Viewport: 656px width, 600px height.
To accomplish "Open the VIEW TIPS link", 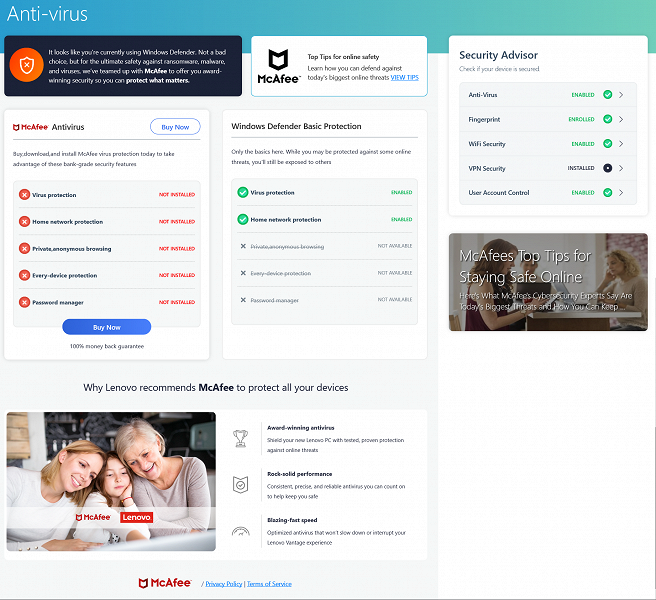I will pyautogui.click(x=405, y=78).
